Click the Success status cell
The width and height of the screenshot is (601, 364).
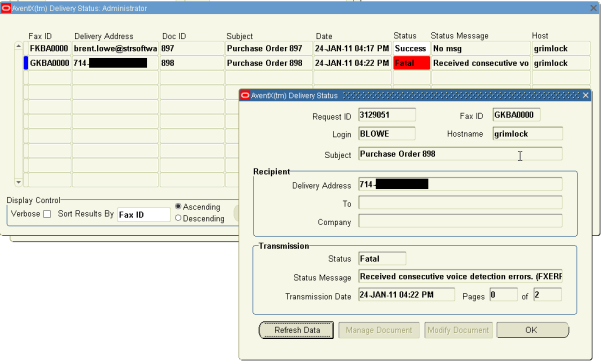pyautogui.click(x=412, y=49)
